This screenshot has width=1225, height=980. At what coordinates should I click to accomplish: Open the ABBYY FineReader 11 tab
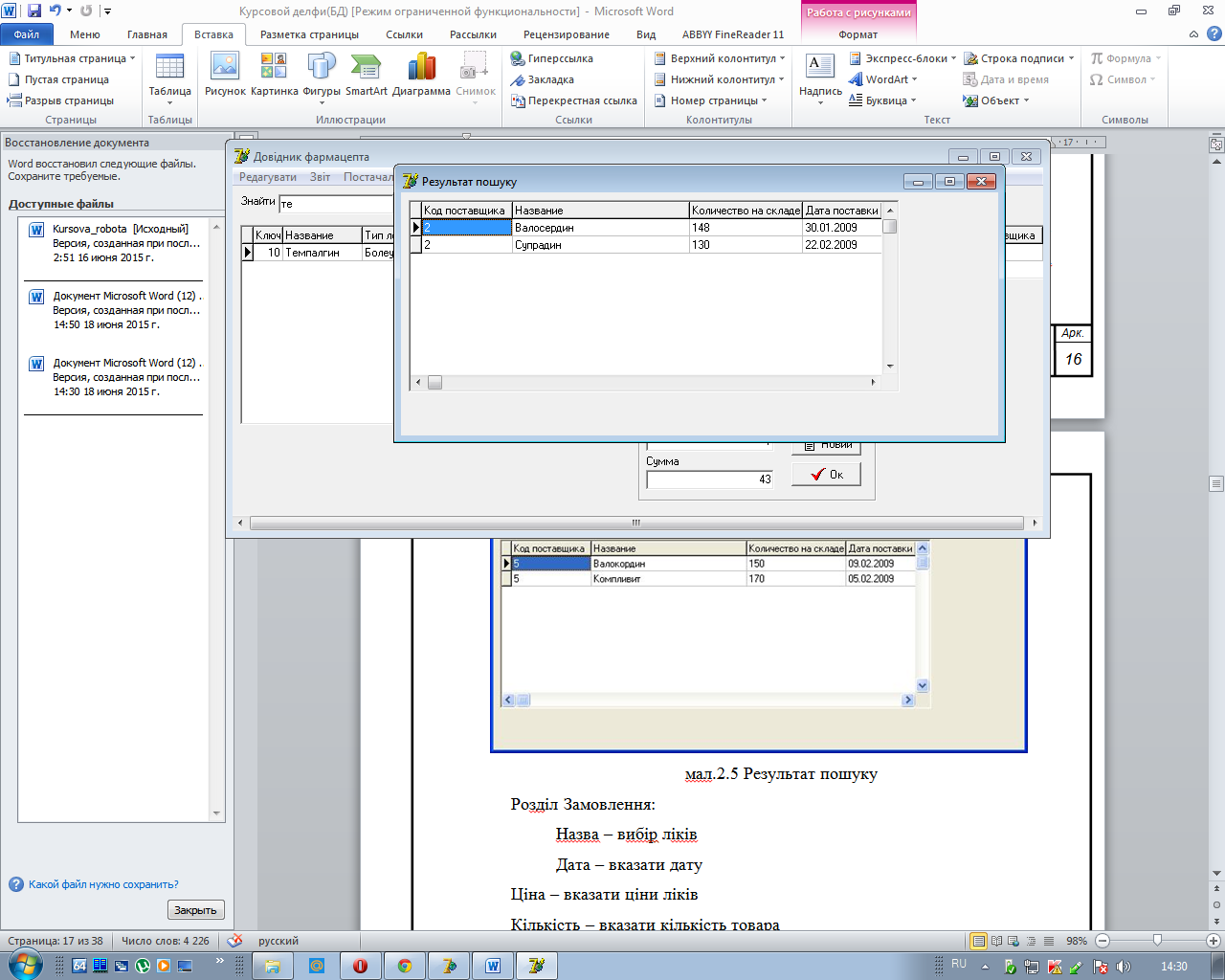[733, 34]
